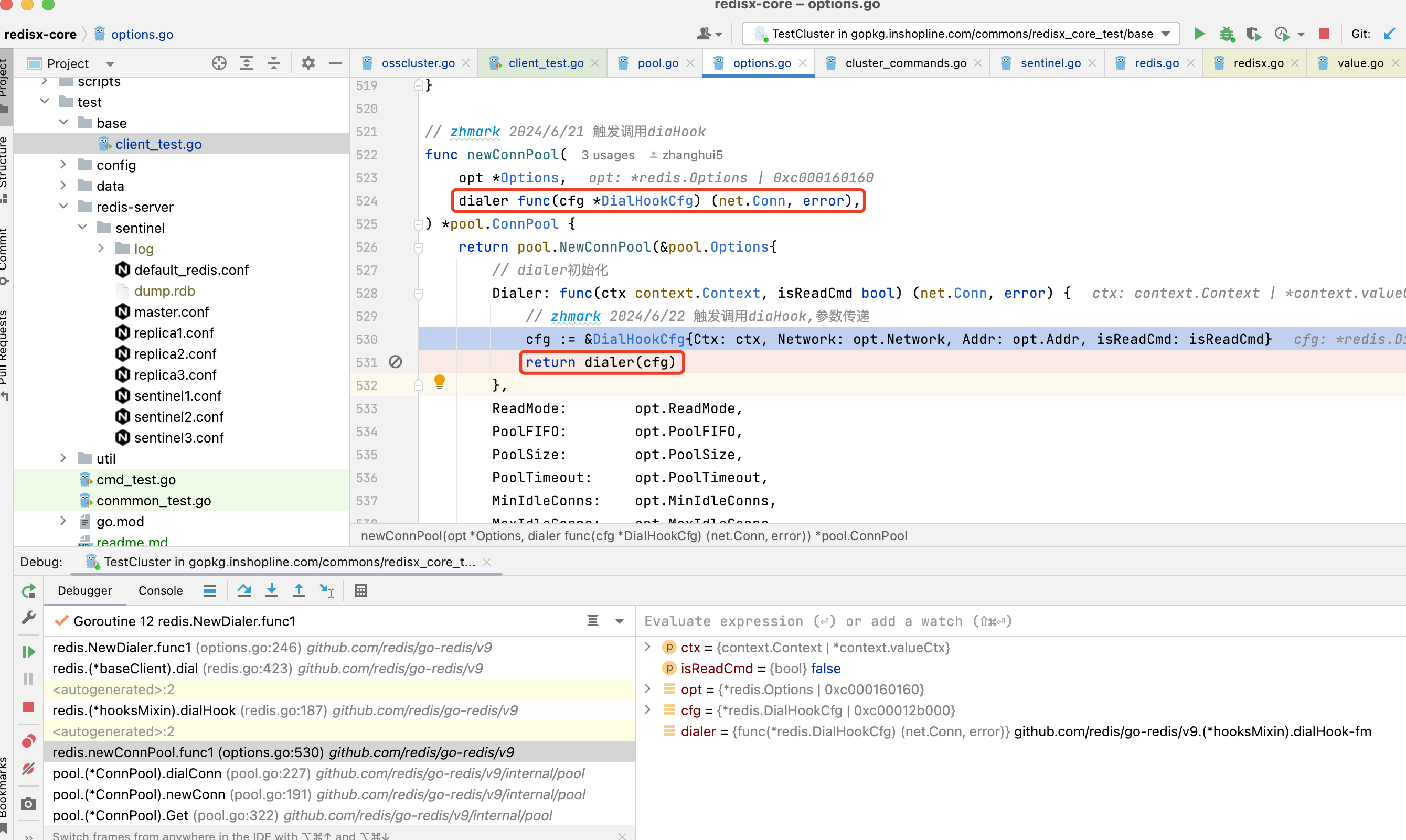Open the goroutine selector dropdown

click(x=620, y=621)
